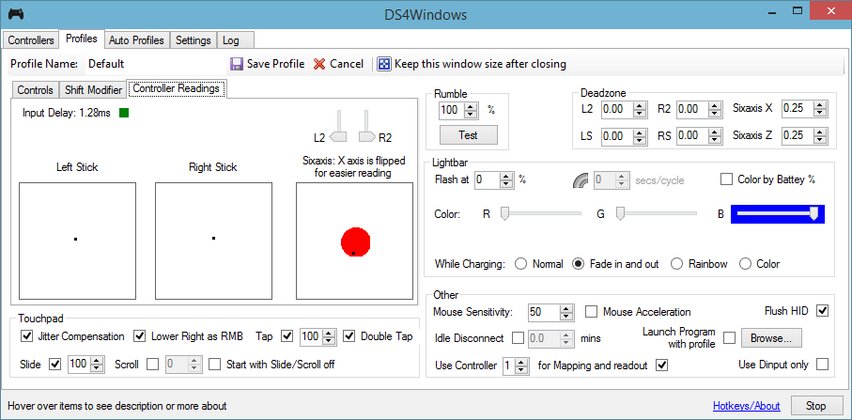Click the R2 deadzone spinner arrows
The height and width of the screenshot is (420, 852).
coord(715,109)
